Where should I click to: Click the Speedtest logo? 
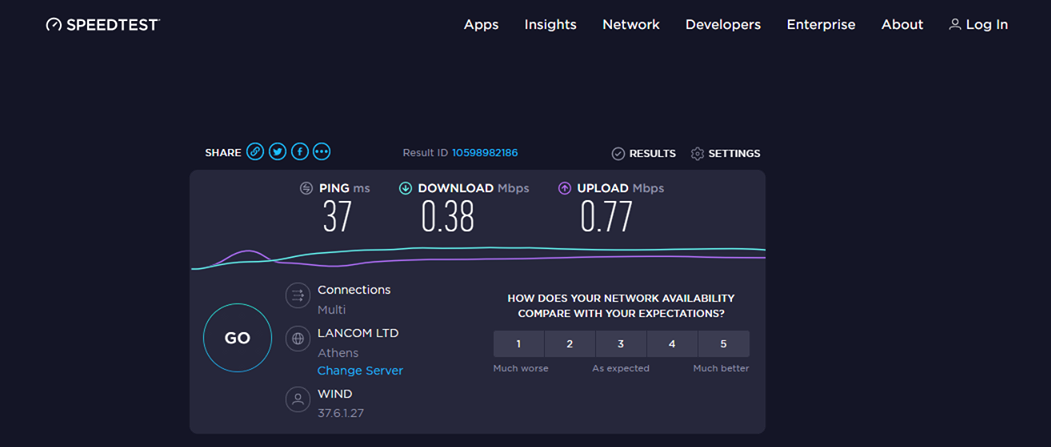tap(103, 25)
